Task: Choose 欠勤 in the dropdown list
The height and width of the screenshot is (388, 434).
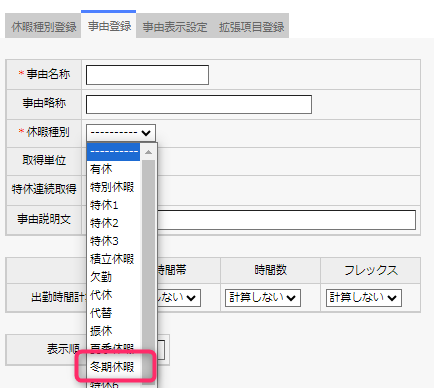Action: (113, 277)
